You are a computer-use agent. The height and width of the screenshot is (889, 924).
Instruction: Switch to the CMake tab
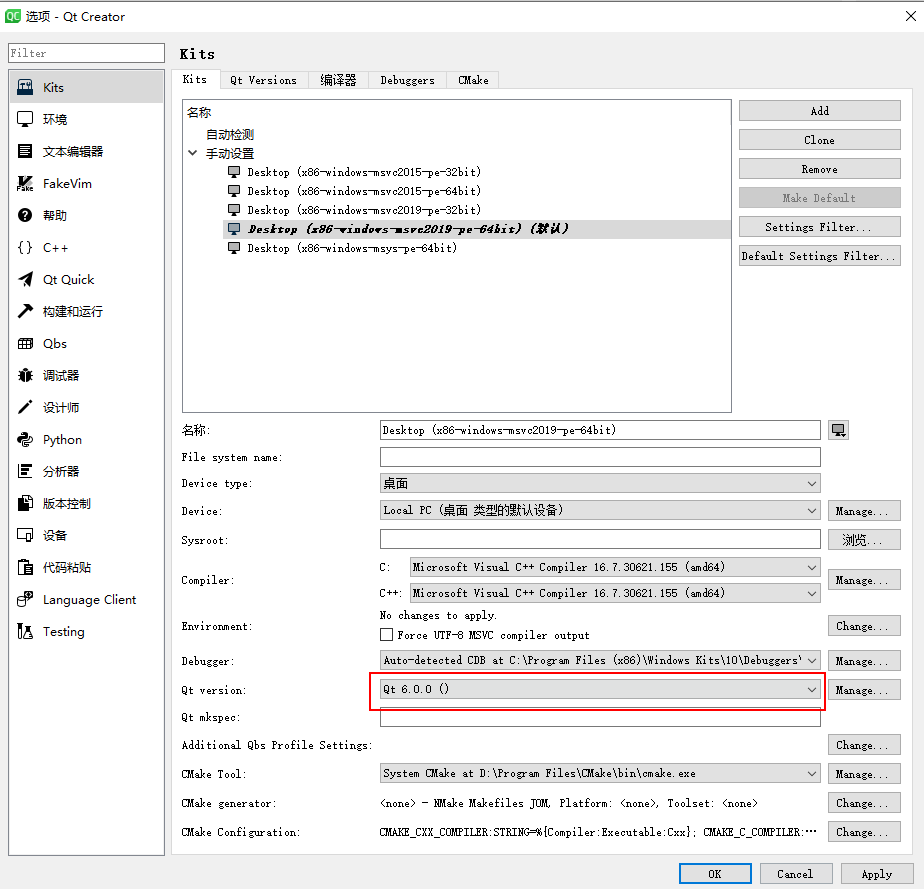tap(473, 80)
